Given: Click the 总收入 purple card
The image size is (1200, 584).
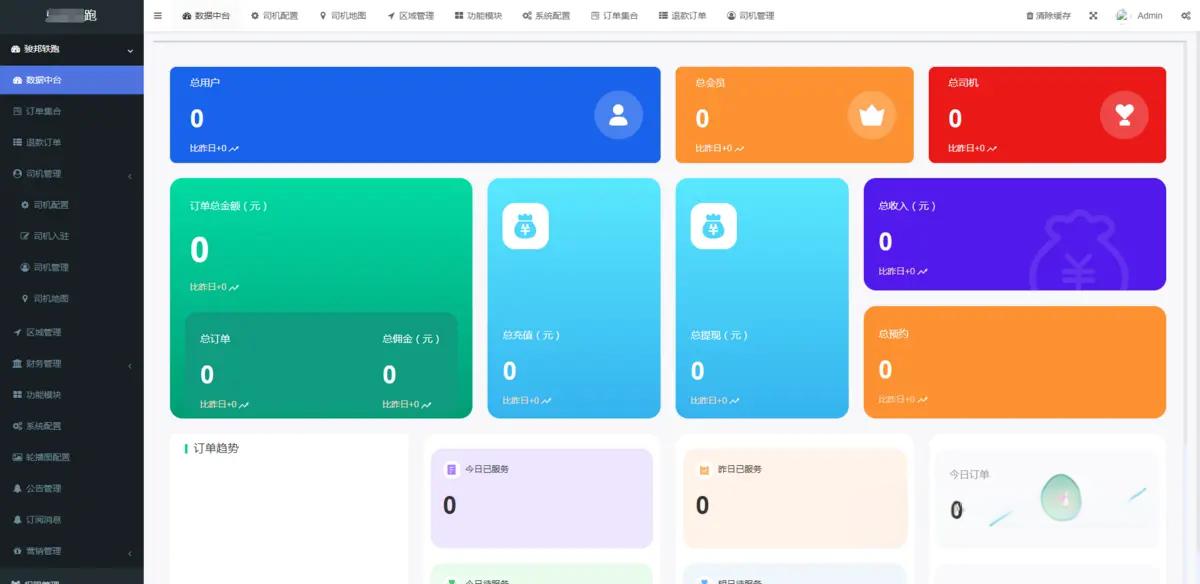Looking at the screenshot, I should pyautogui.click(x=1014, y=234).
